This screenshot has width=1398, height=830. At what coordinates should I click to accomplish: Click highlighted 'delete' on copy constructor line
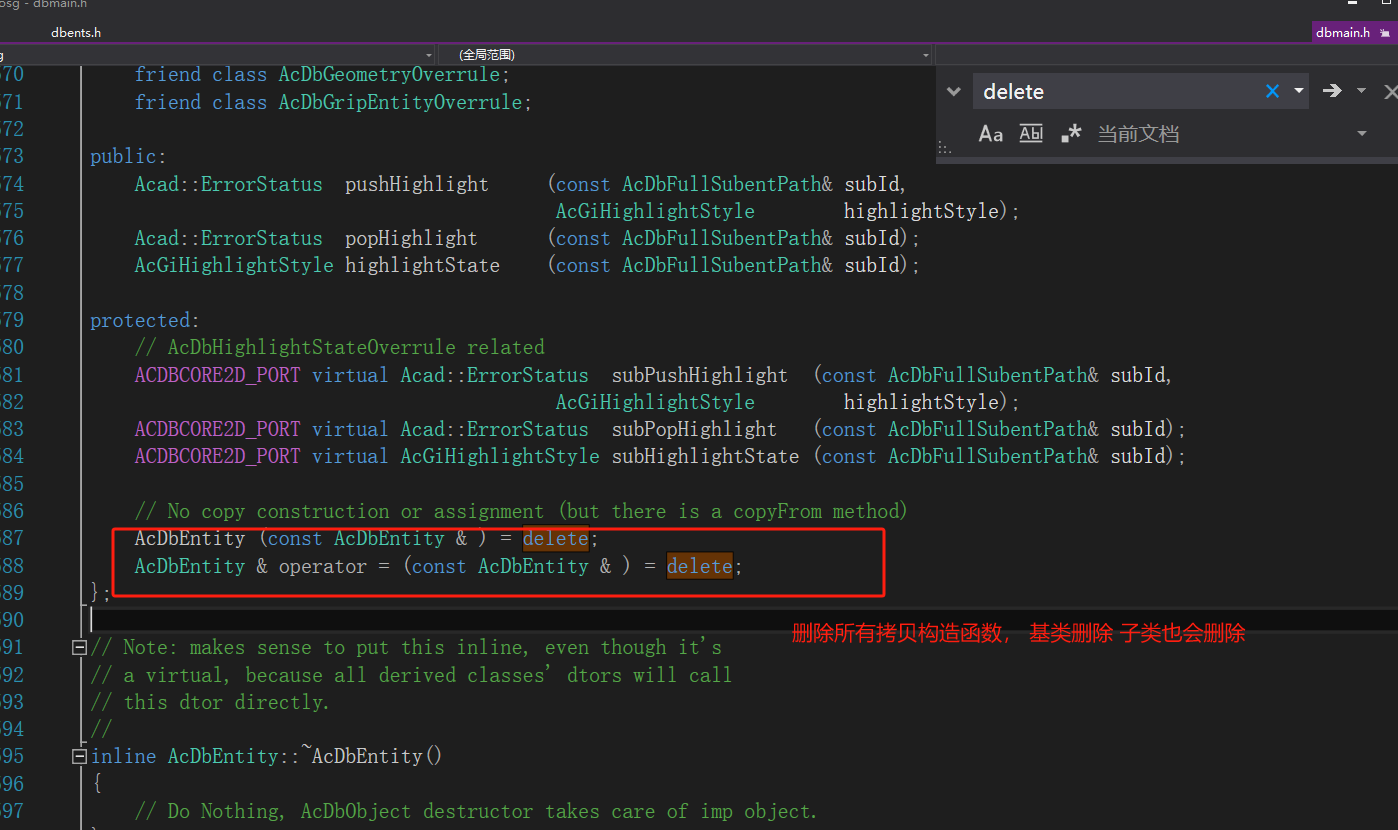(x=555, y=538)
